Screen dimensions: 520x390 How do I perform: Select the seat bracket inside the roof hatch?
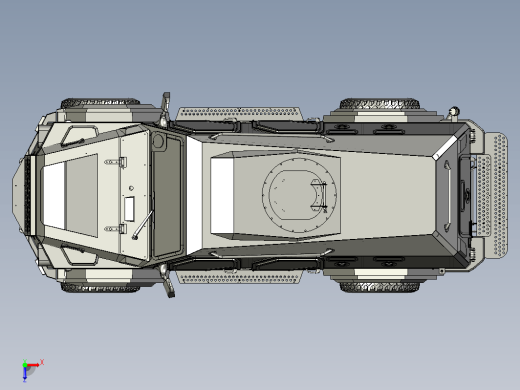[318, 196]
